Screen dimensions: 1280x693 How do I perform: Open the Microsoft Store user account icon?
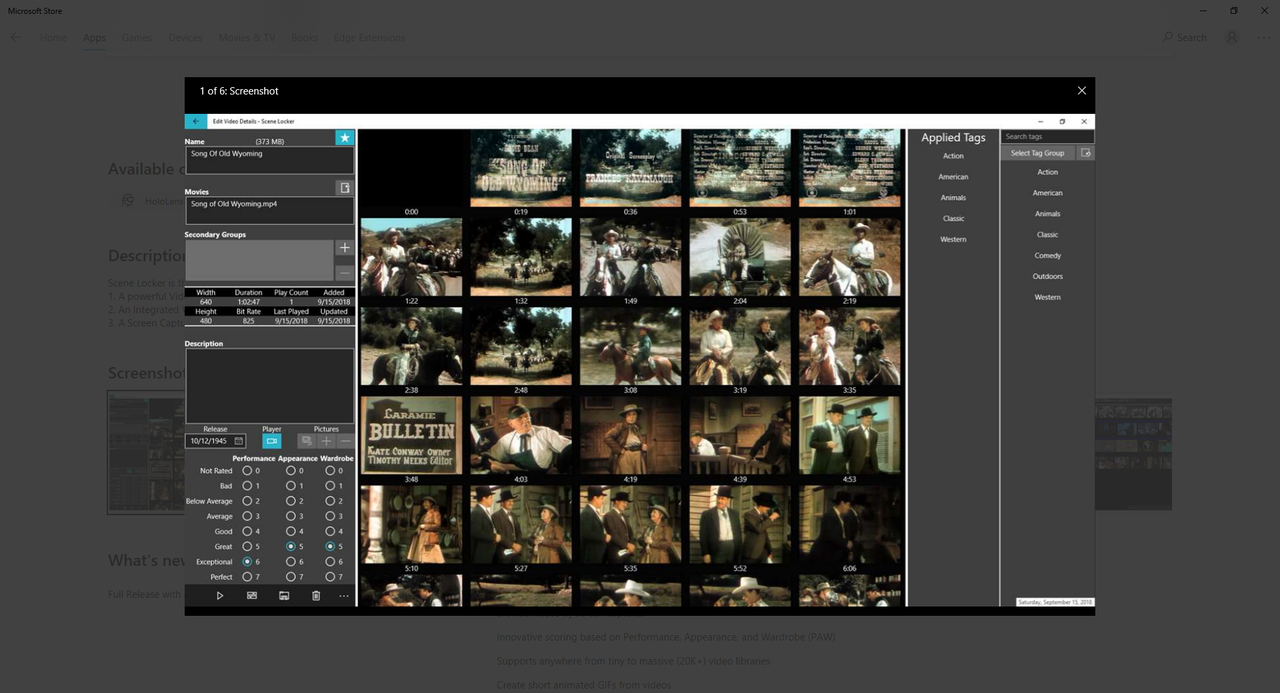pyautogui.click(x=1232, y=37)
